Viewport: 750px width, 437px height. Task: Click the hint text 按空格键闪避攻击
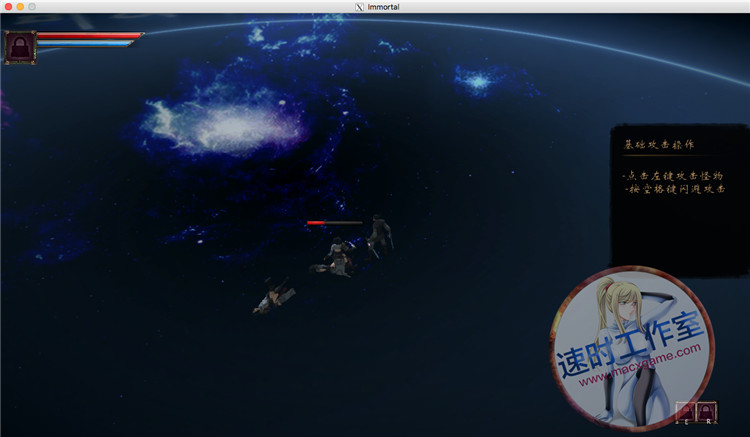pyautogui.click(x=675, y=189)
